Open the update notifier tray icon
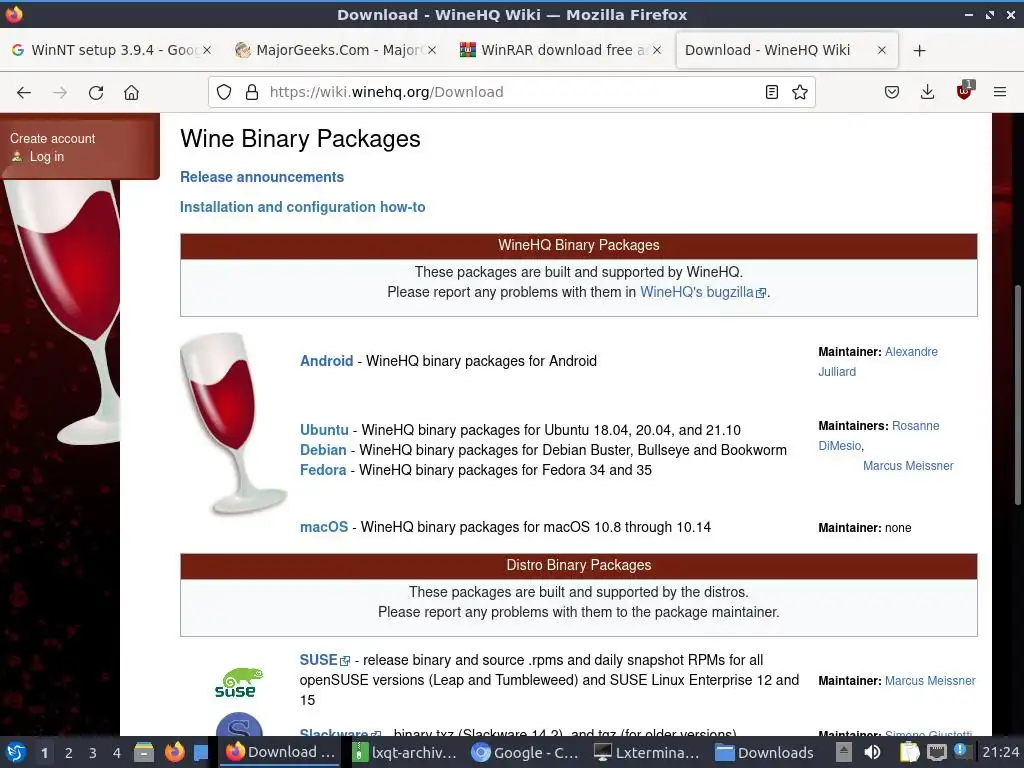Screen dimensions: 1024x768 click(x=962, y=751)
